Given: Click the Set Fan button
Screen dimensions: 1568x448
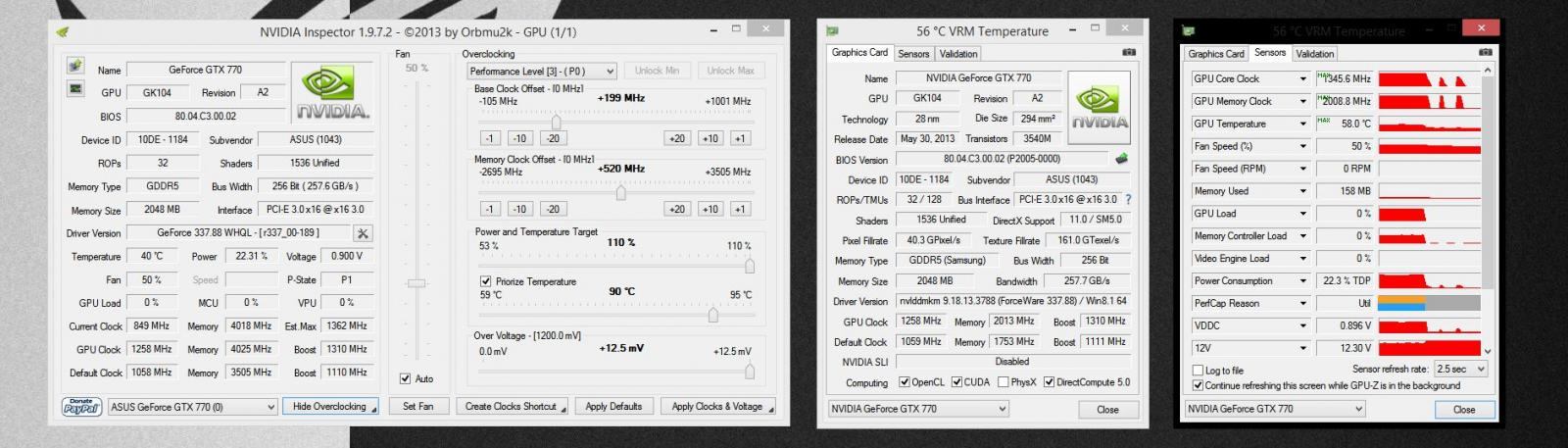Looking at the screenshot, I should point(418,406).
